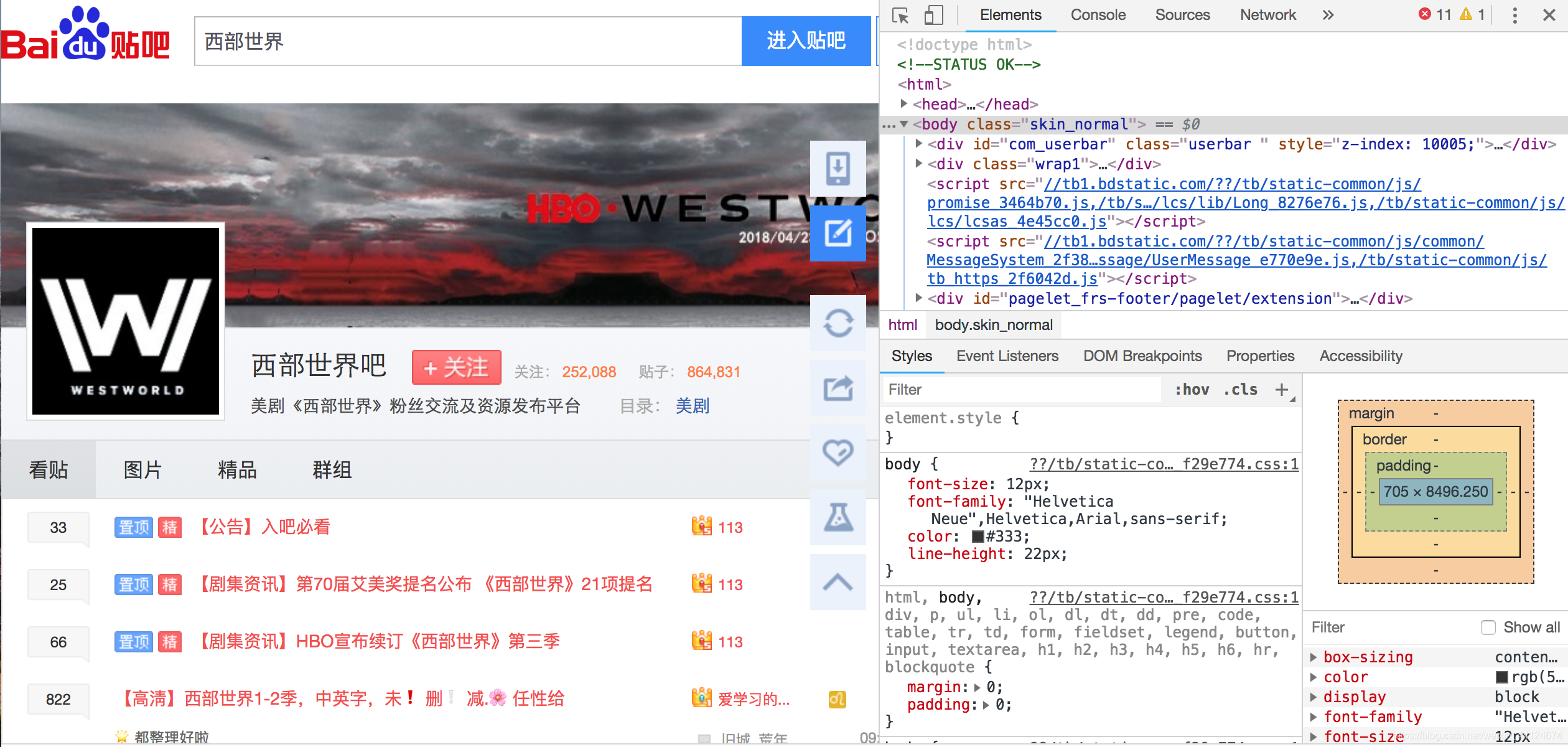
Task: Select the 图片 forum tab
Action: [143, 469]
